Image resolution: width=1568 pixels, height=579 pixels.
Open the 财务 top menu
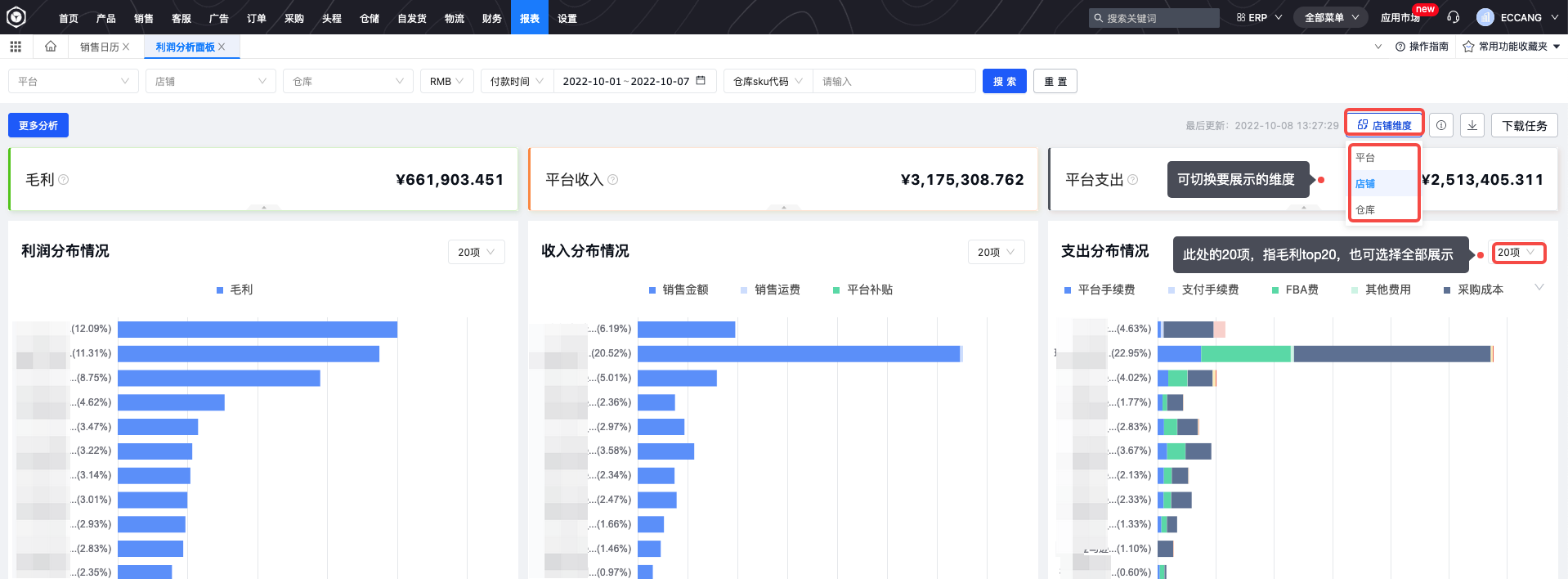(x=492, y=18)
